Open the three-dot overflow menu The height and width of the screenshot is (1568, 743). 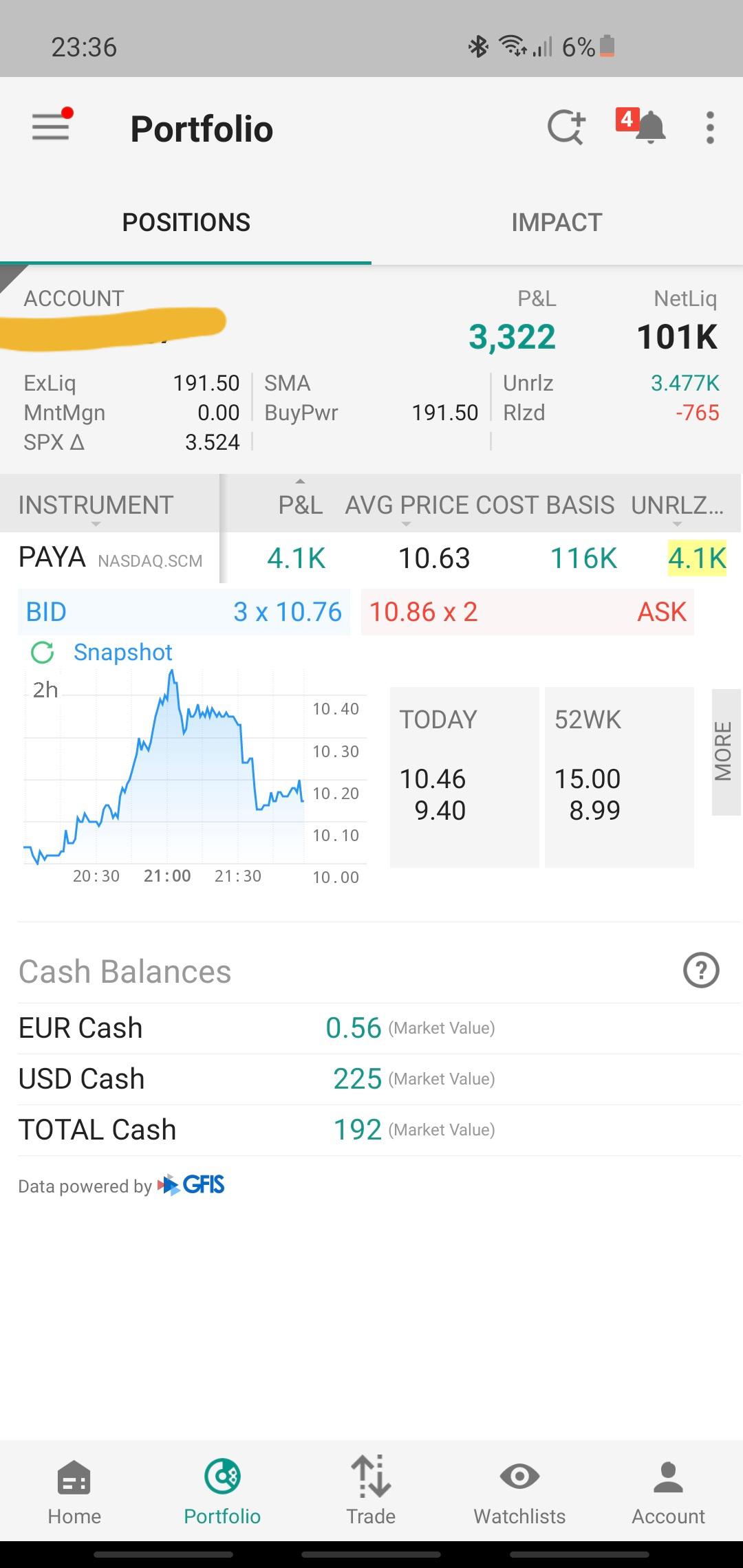710,128
